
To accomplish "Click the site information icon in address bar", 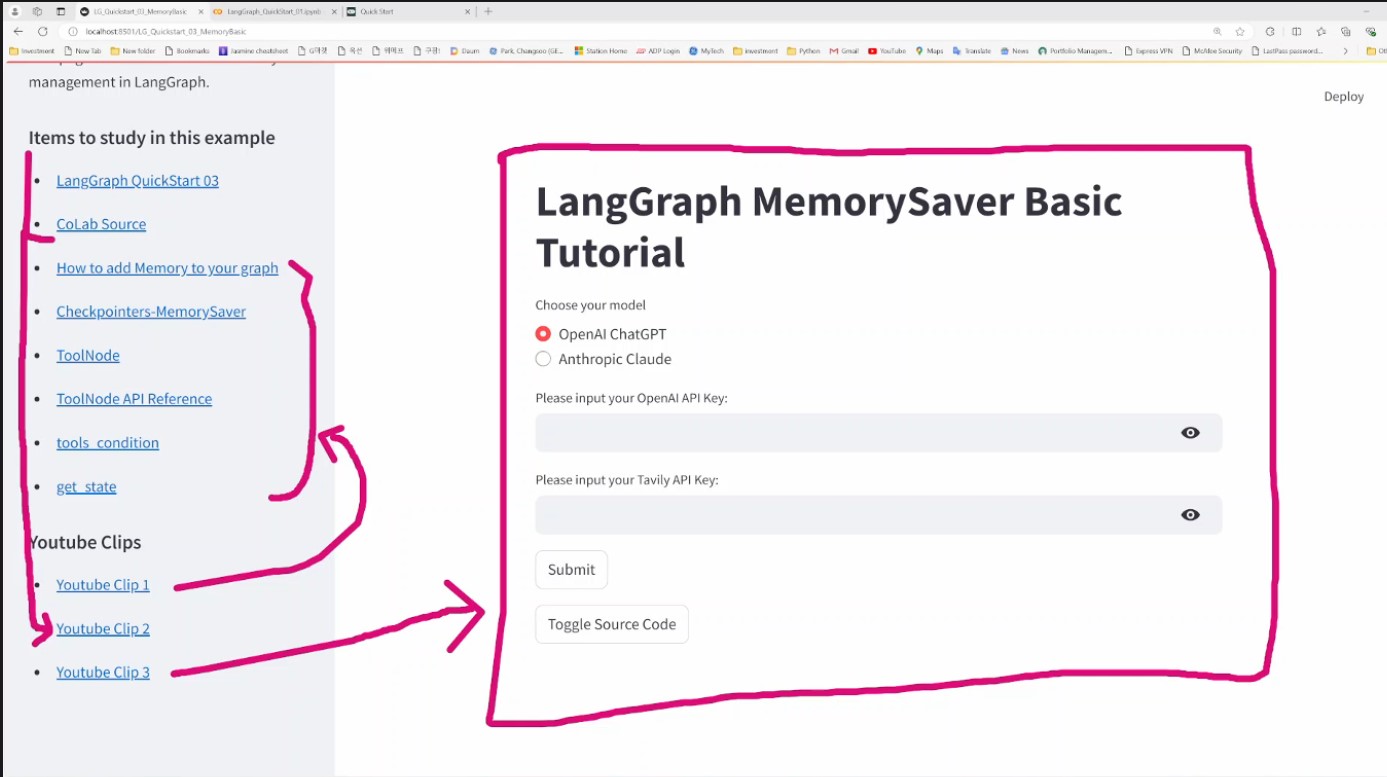I will coord(72,31).
